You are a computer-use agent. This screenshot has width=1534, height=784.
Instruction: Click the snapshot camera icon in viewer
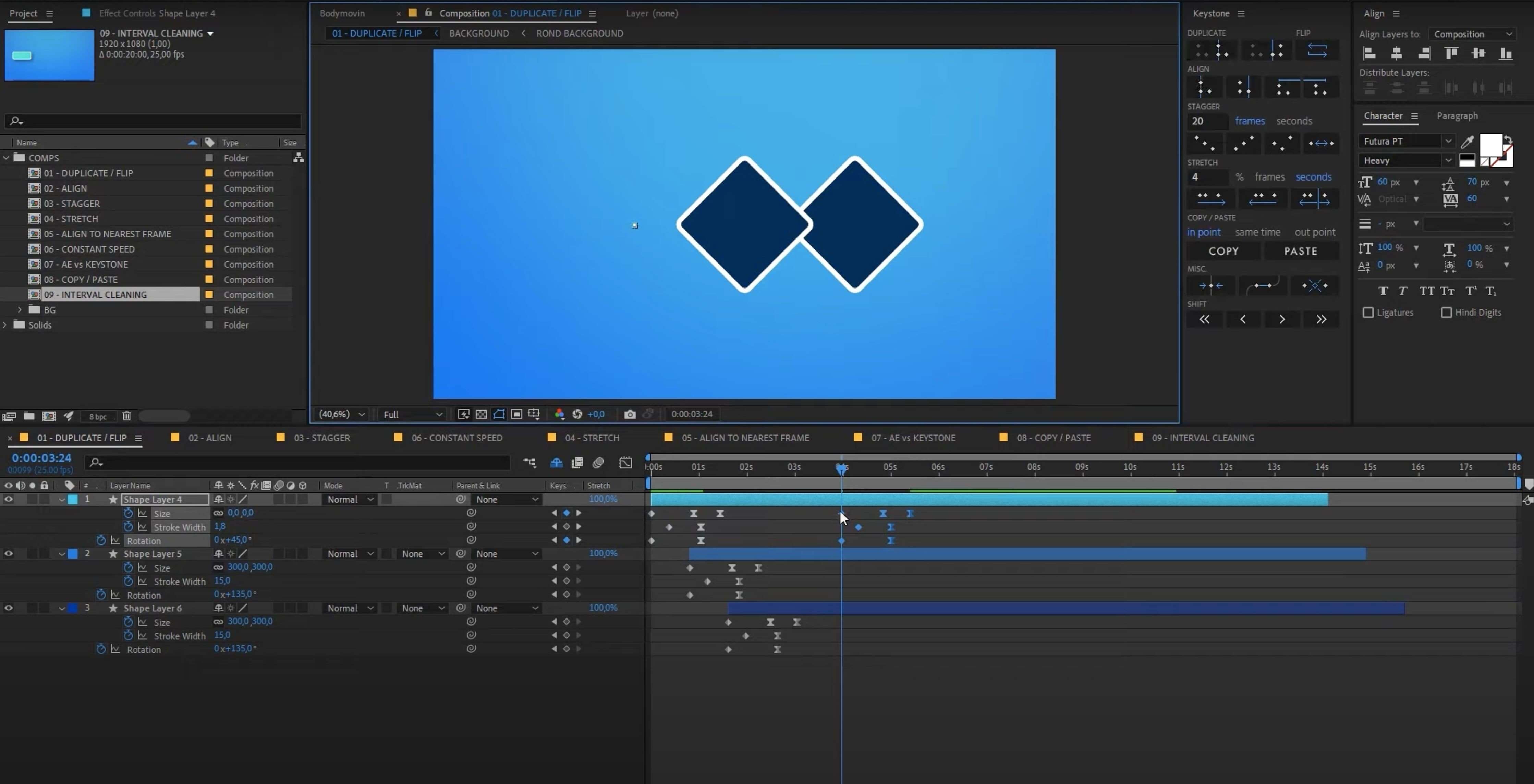pyautogui.click(x=630, y=414)
